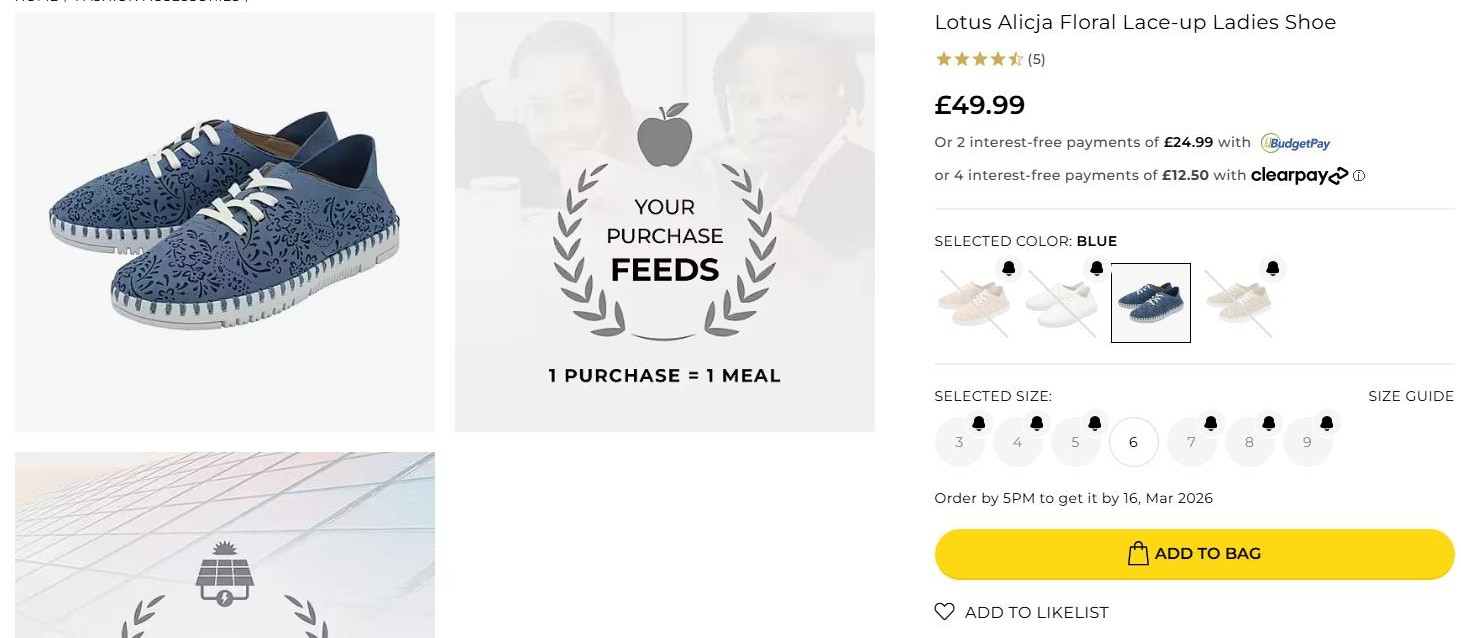The image size is (1461, 638).
Task: Select size 5
Action: pyautogui.click(x=1075, y=443)
